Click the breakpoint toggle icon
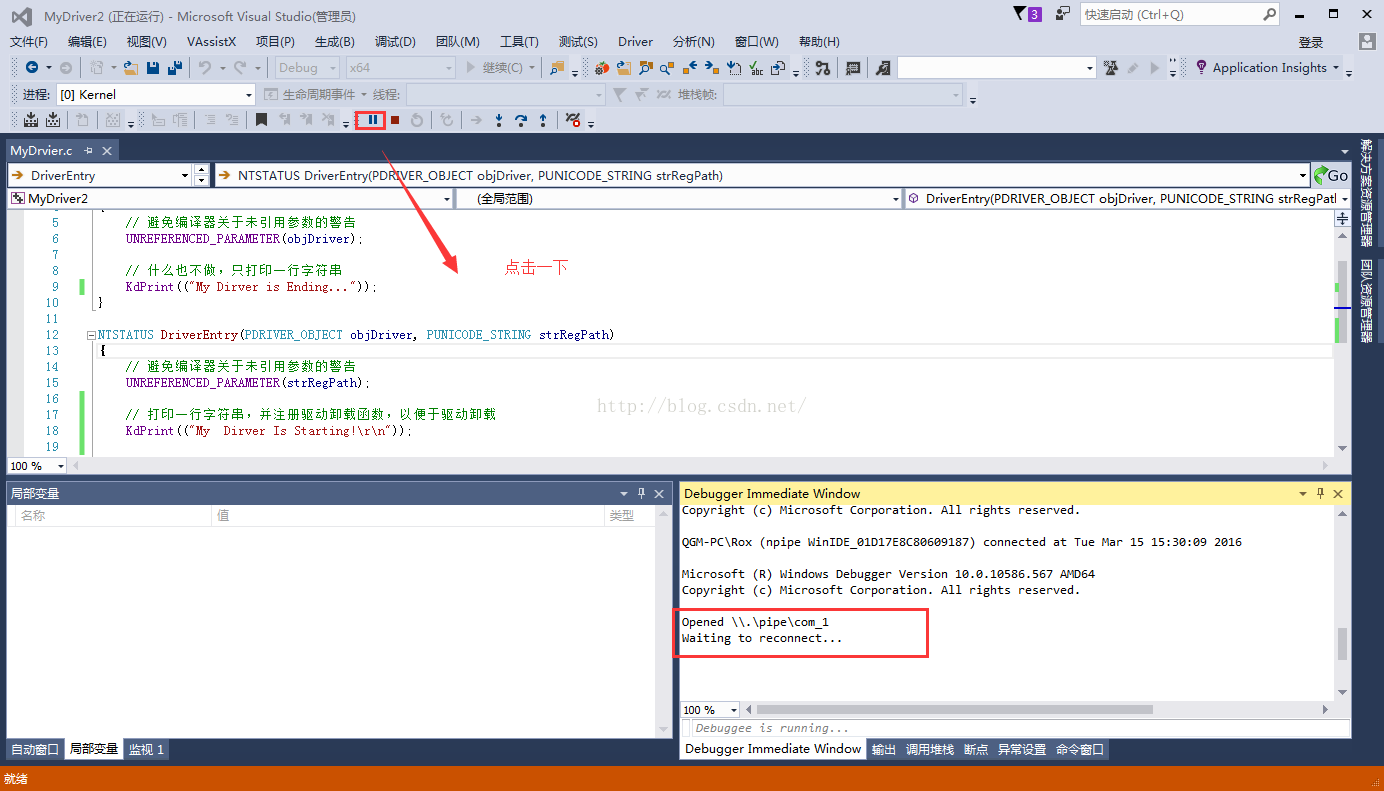This screenshot has width=1384, height=791. (573, 120)
